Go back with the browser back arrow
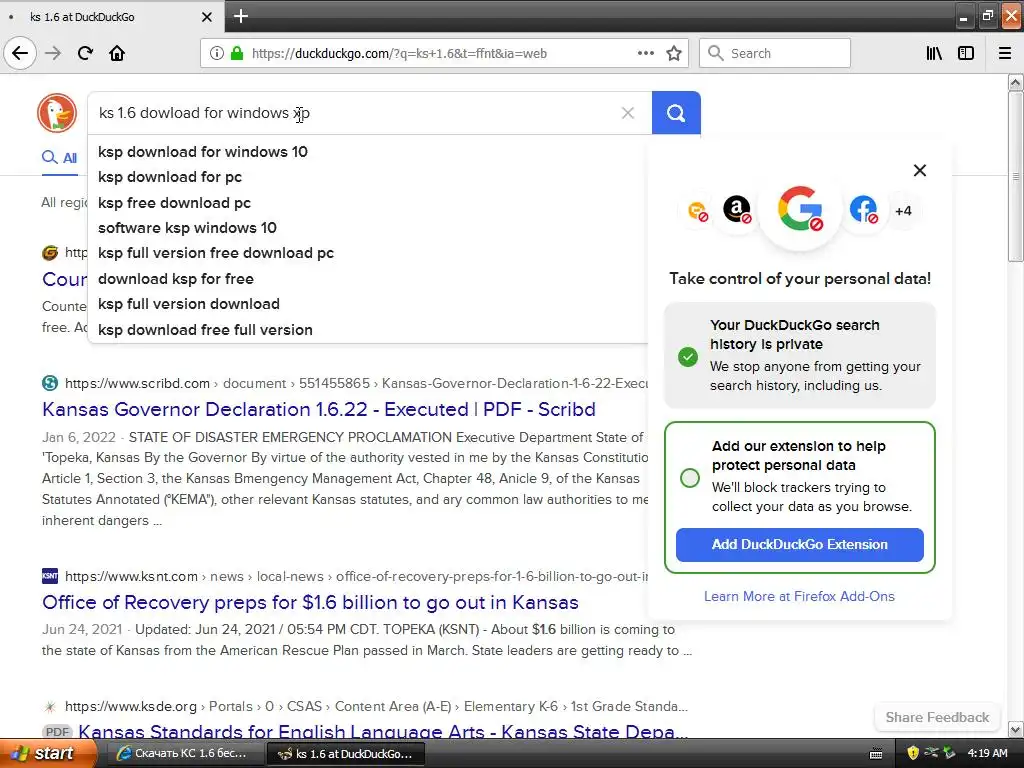This screenshot has height=768, width=1024. (x=20, y=53)
